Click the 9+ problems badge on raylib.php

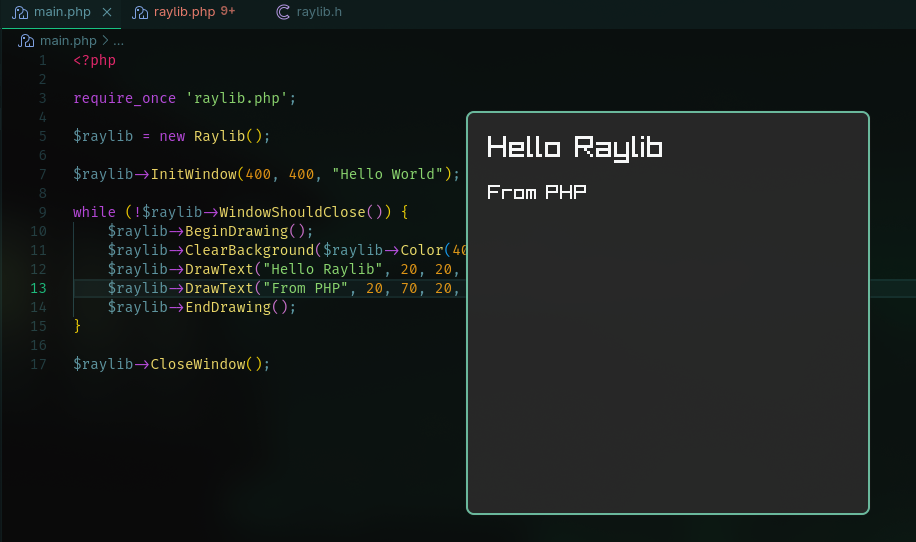point(228,11)
